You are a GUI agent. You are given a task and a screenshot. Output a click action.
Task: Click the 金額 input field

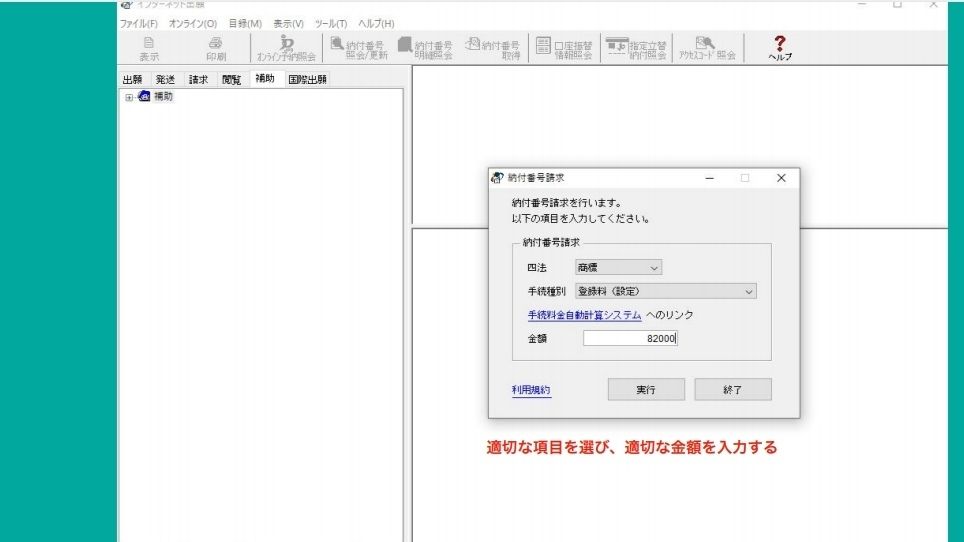click(x=630, y=339)
